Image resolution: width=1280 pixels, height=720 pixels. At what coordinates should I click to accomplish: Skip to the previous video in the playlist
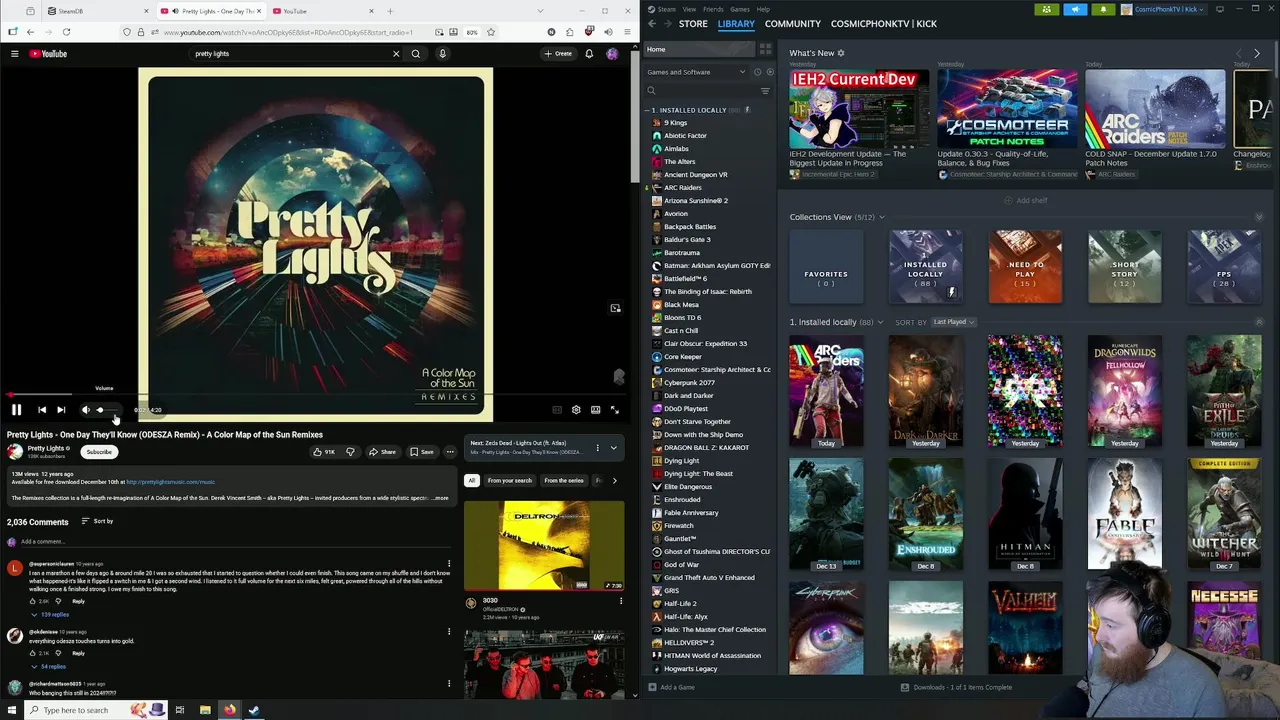pos(42,410)
